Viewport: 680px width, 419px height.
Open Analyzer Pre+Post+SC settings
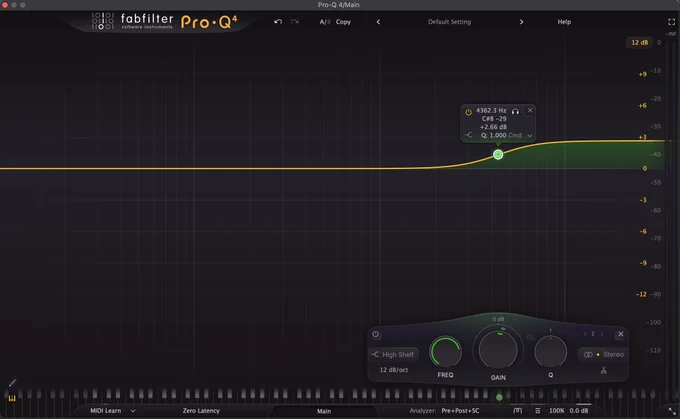point(460,410)
